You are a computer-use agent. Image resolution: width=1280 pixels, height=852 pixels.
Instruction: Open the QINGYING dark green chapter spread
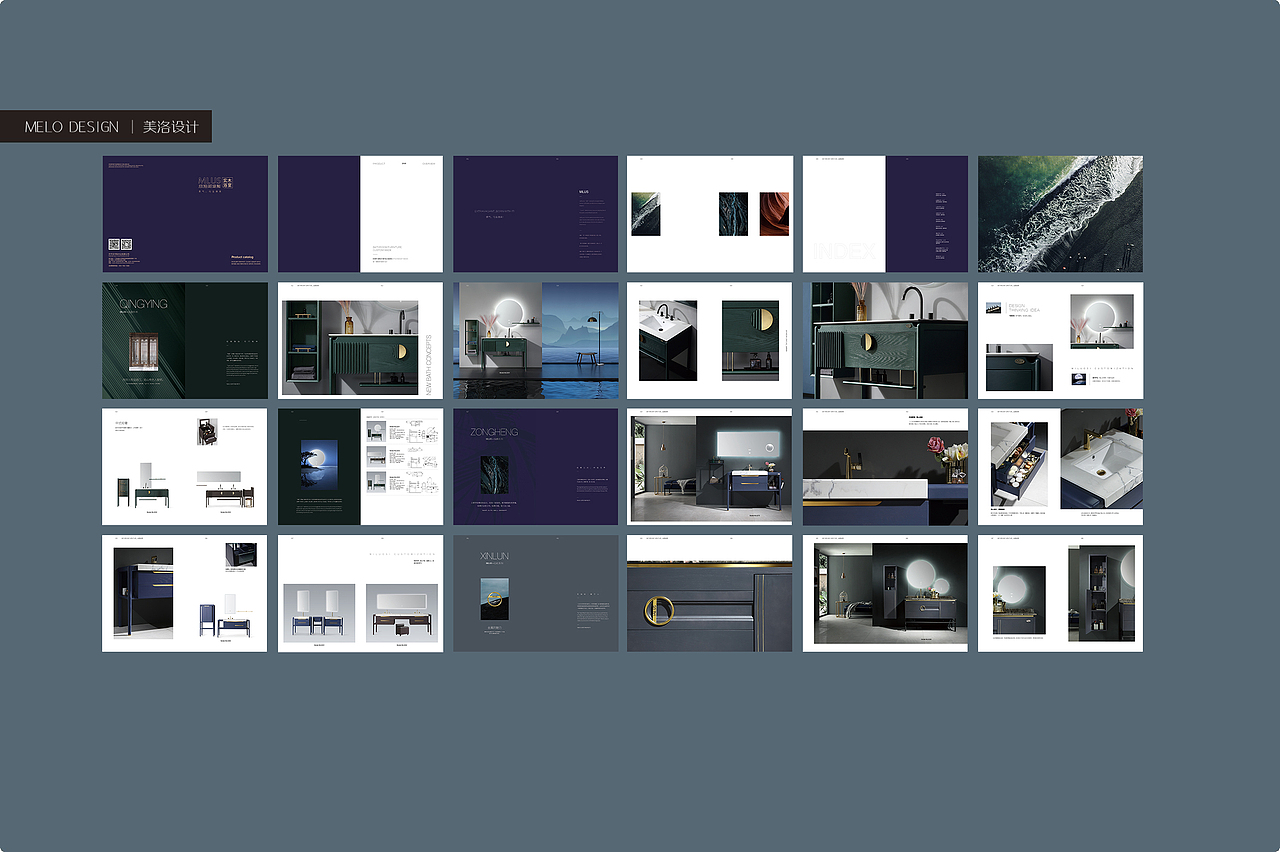(185, 340)
